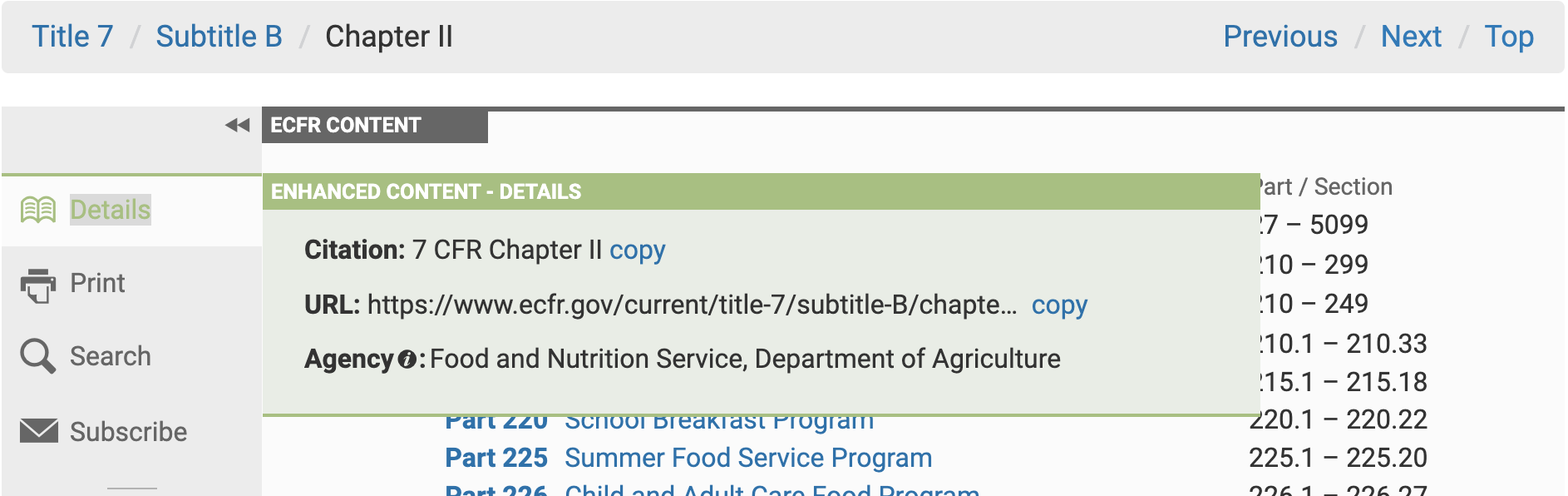Click the Details open book icon

coord(38,210)
